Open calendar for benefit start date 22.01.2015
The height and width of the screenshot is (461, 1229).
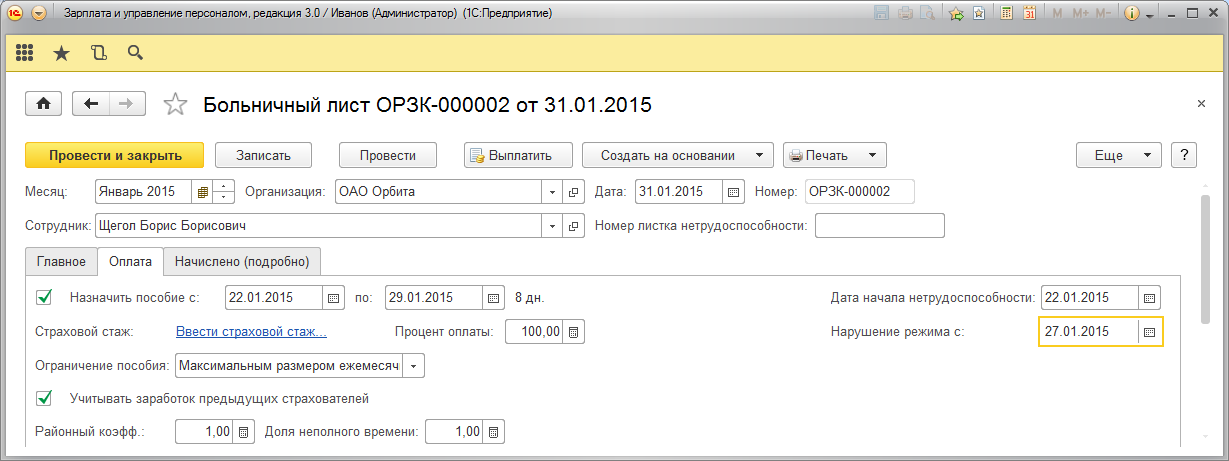coord(333,297)
